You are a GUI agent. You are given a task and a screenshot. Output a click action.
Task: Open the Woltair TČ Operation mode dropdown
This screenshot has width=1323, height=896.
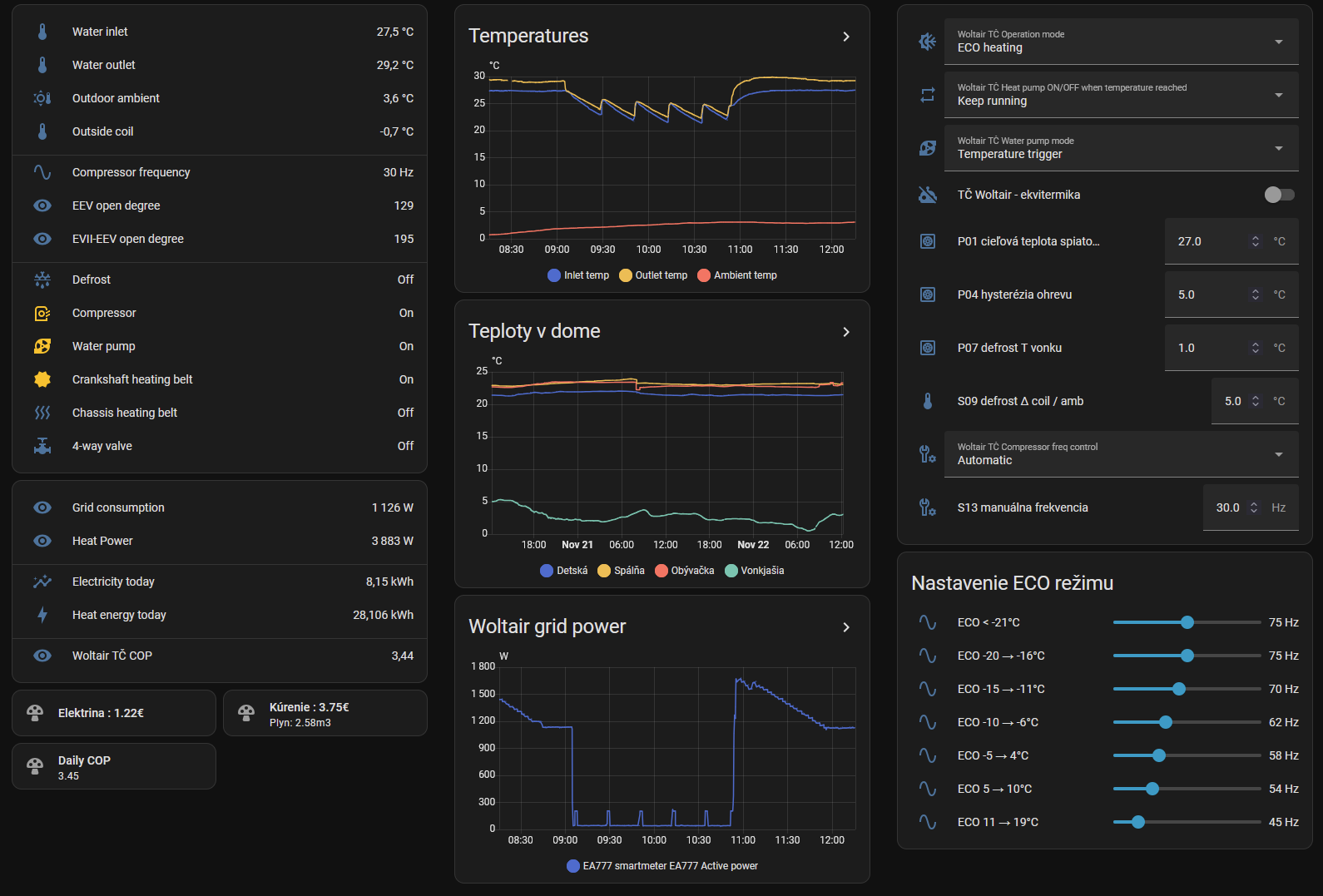click(x=1121, y=42)
